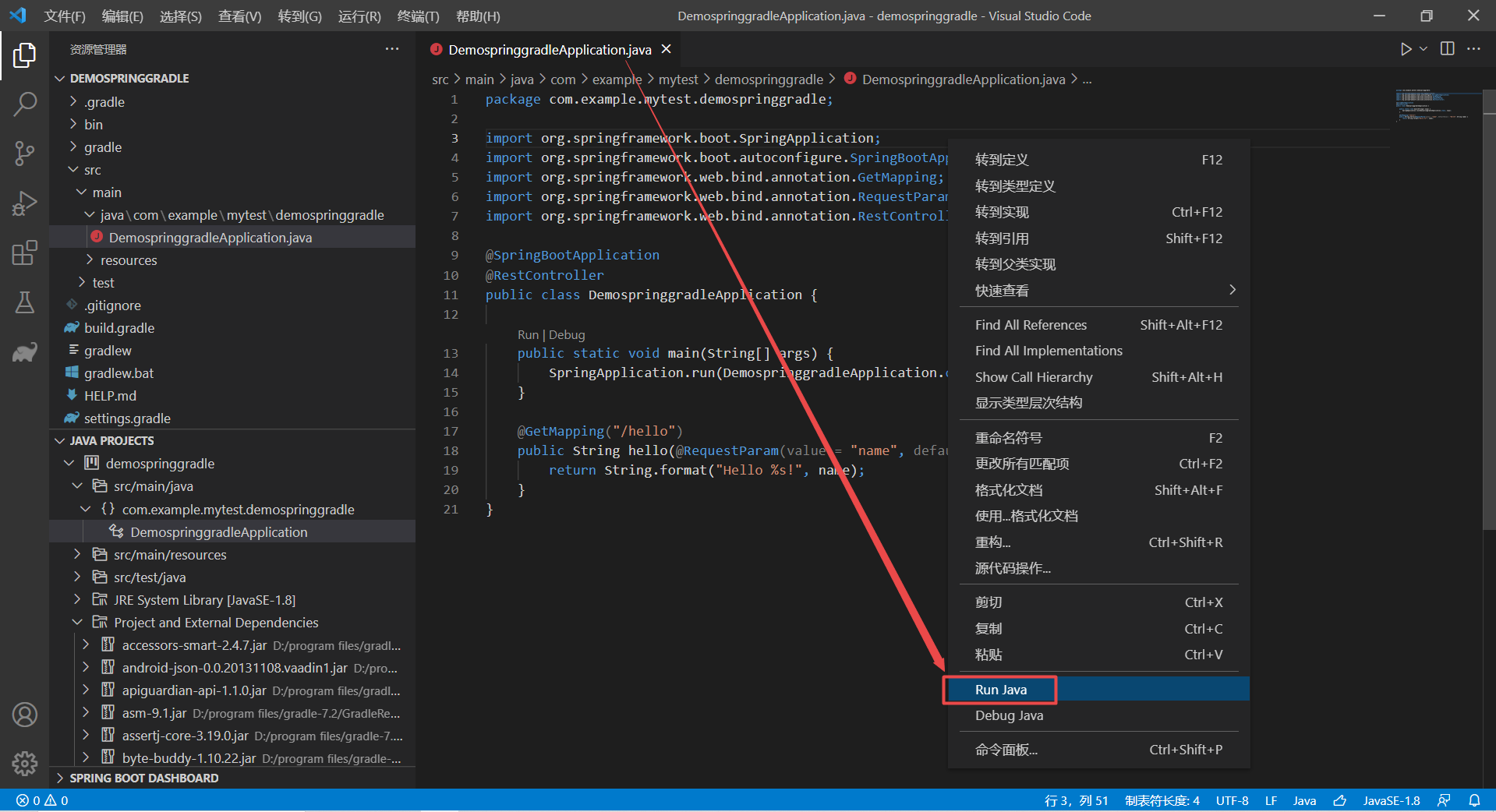The height and width of the screenshot is (812, 1496).
Task: Click the VS Code logo icon
Action: (18, 16)
